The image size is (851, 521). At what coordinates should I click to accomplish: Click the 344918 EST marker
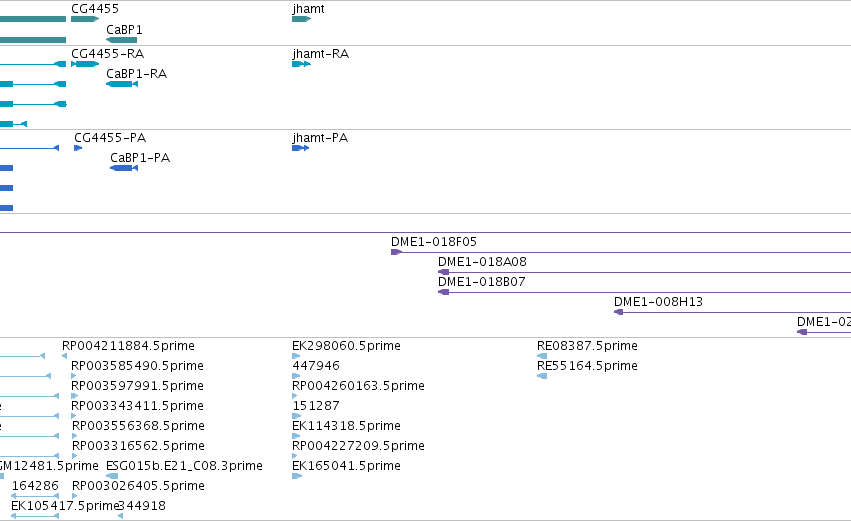coord(120,516)
